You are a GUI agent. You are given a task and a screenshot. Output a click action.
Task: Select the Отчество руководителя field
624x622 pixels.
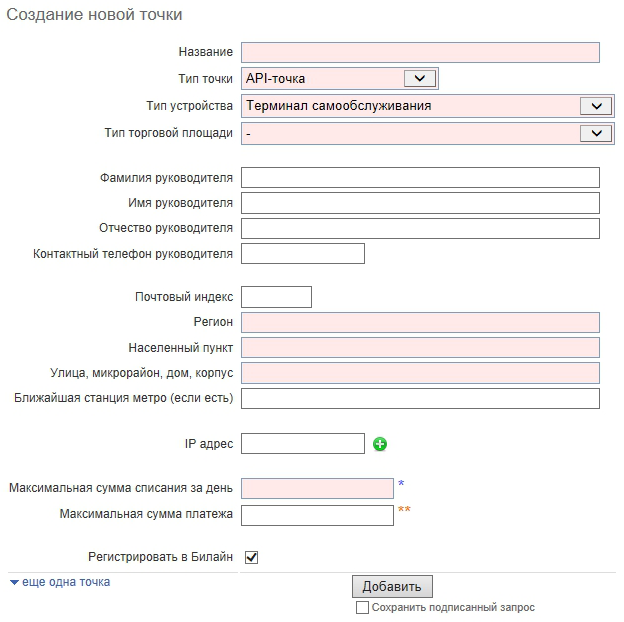coord(420,228)
